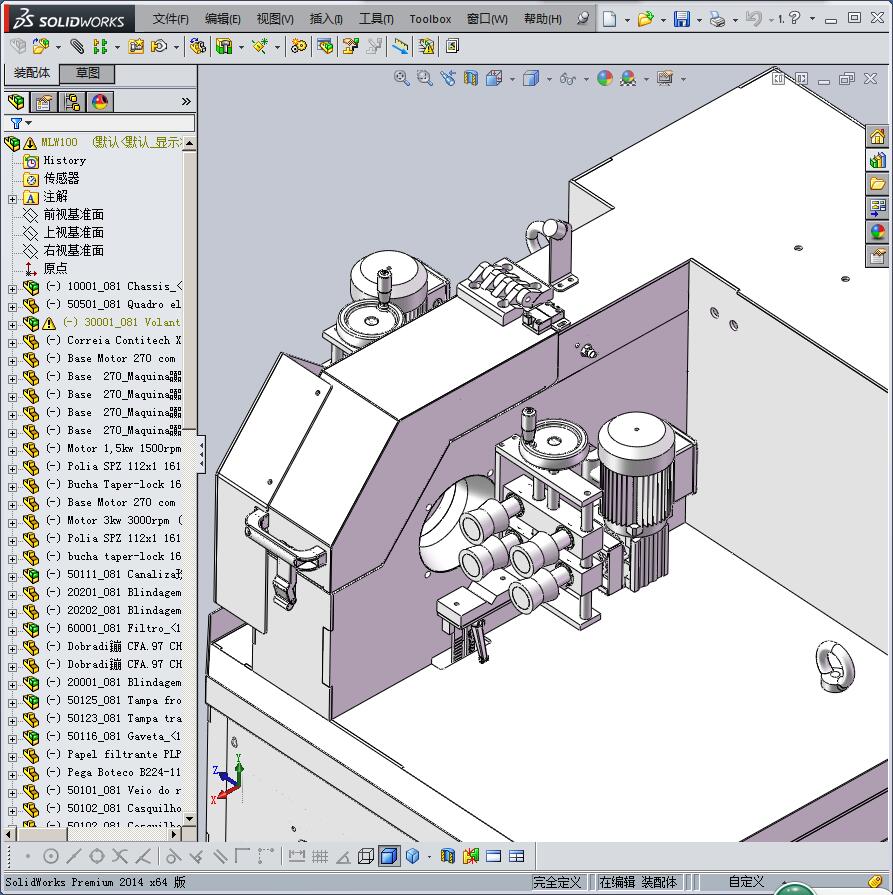Click the Linear Component Pattern icon

tap(100, 46)
